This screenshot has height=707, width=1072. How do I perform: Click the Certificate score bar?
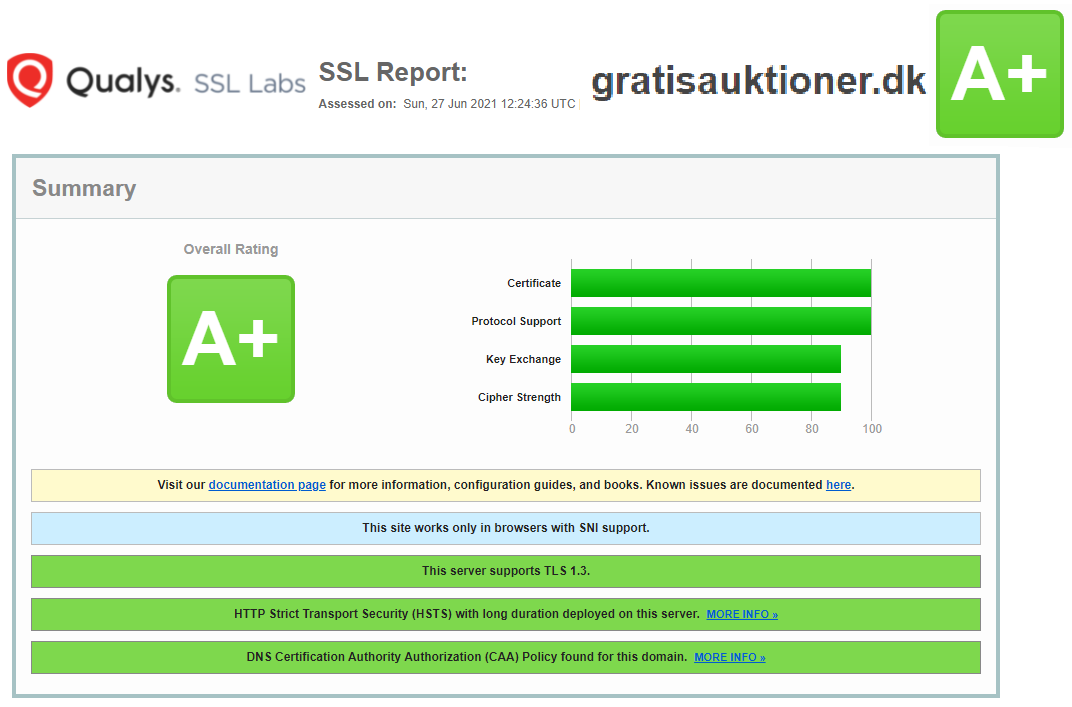(x=721, y=283)
